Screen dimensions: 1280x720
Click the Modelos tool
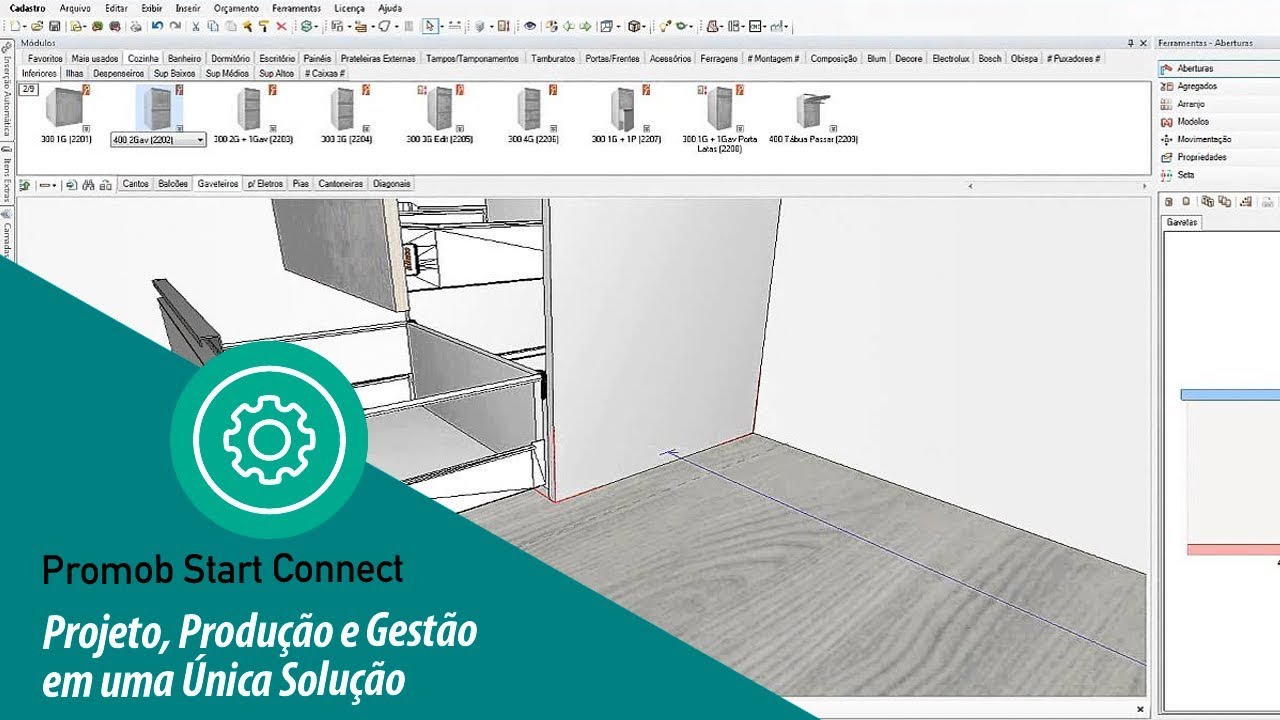click(1218, 121)
